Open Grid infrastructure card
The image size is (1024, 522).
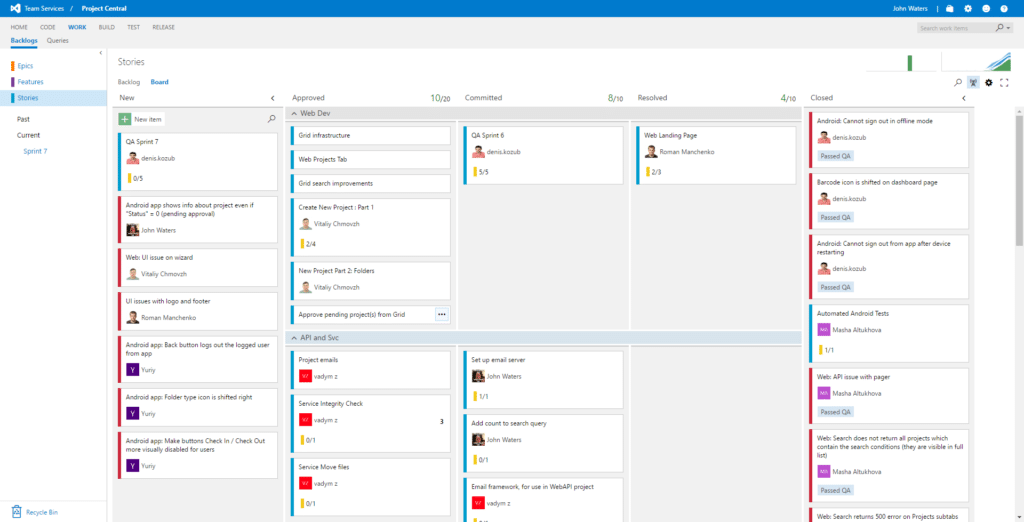[370, 135]
